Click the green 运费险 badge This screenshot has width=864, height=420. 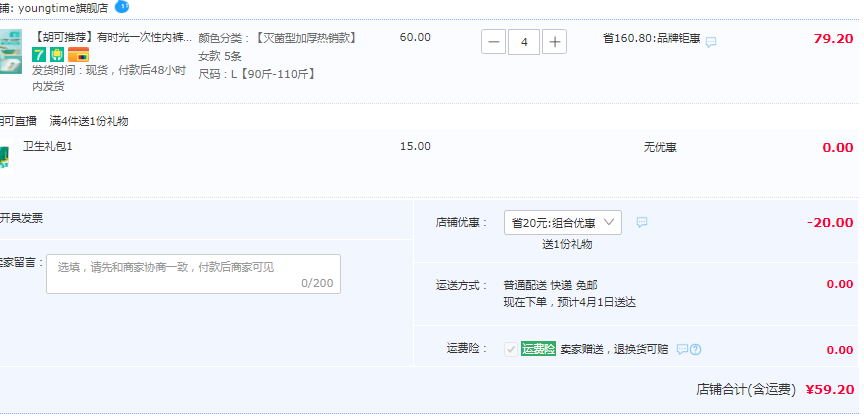pyautogui.click(x=538, y=349)
